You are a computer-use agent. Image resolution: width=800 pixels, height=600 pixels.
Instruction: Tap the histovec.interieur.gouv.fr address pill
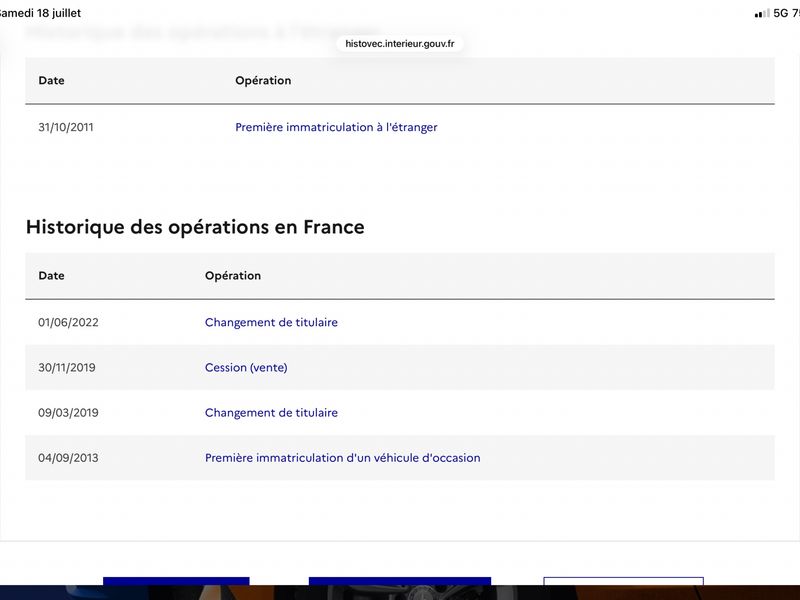(399, 44)
